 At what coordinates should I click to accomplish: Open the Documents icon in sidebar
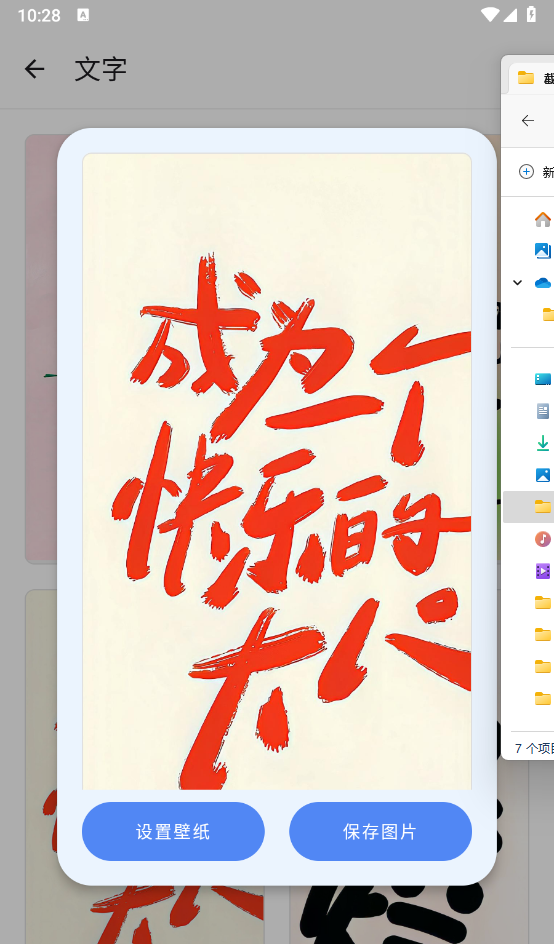543,411
